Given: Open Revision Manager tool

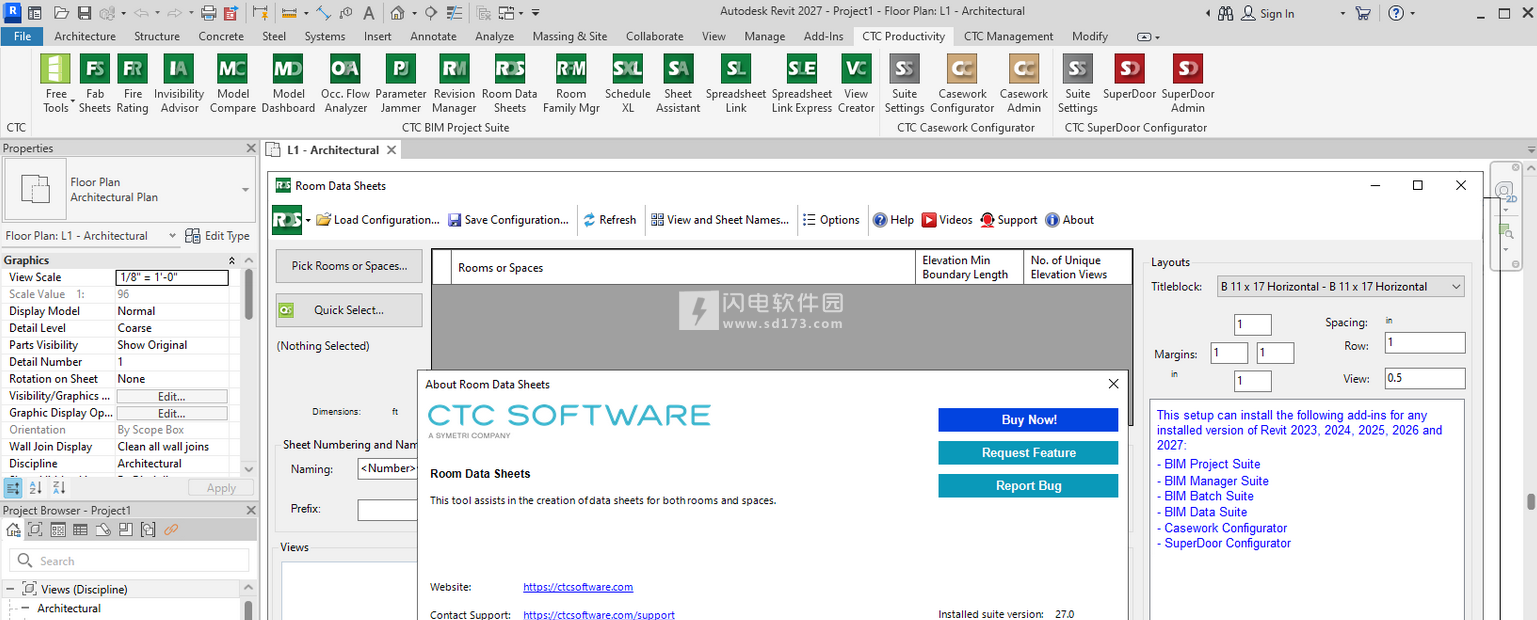Looking at the screenshot, I should click(455, 83).
